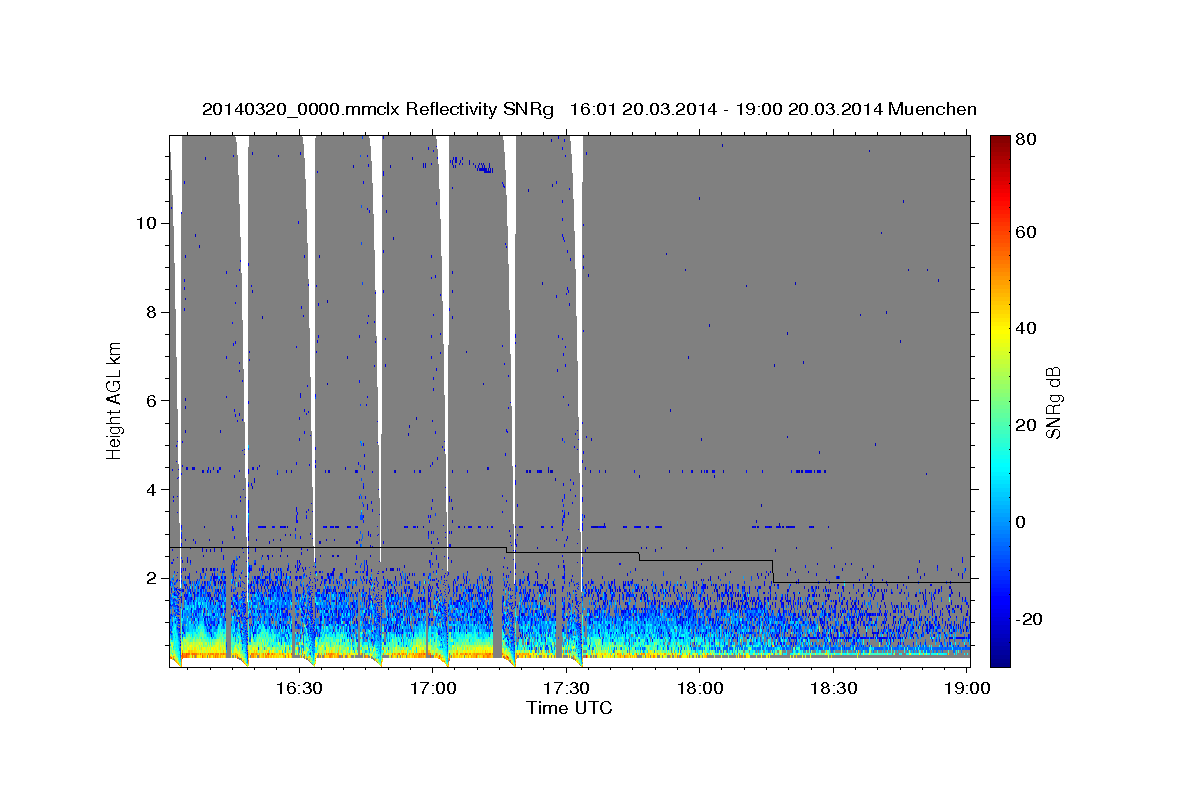Click the 17:30 time tick label
Screen dimensions: 1200x800
click(x=566, y=688)
